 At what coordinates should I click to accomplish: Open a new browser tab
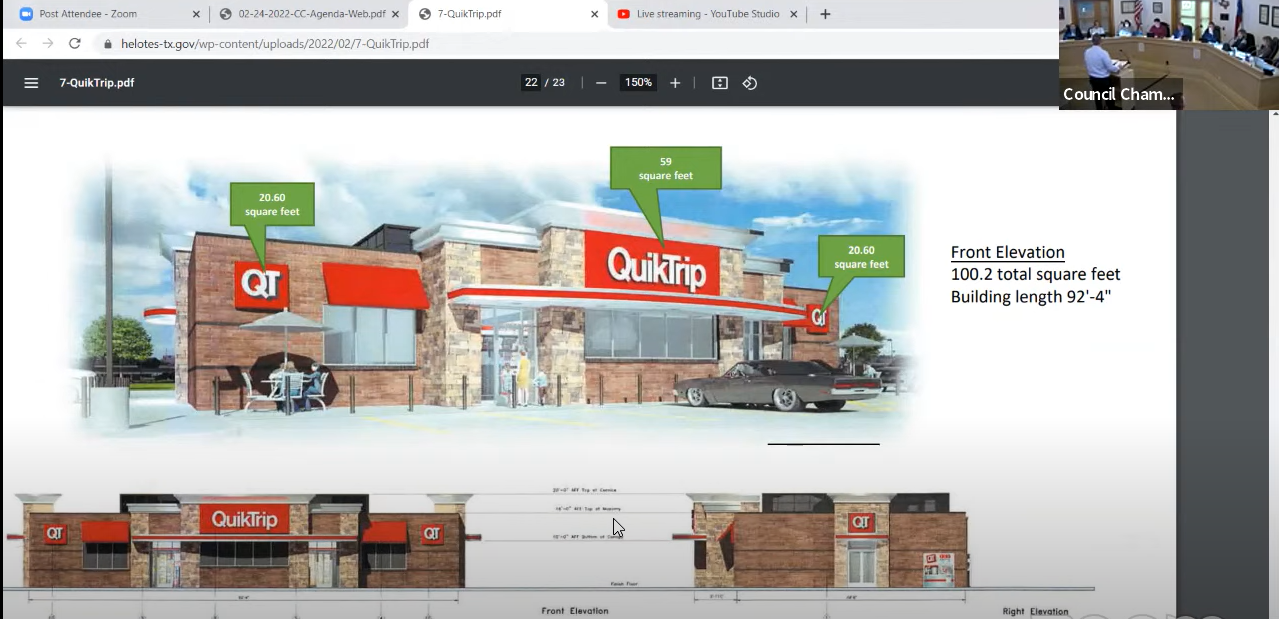825,14
